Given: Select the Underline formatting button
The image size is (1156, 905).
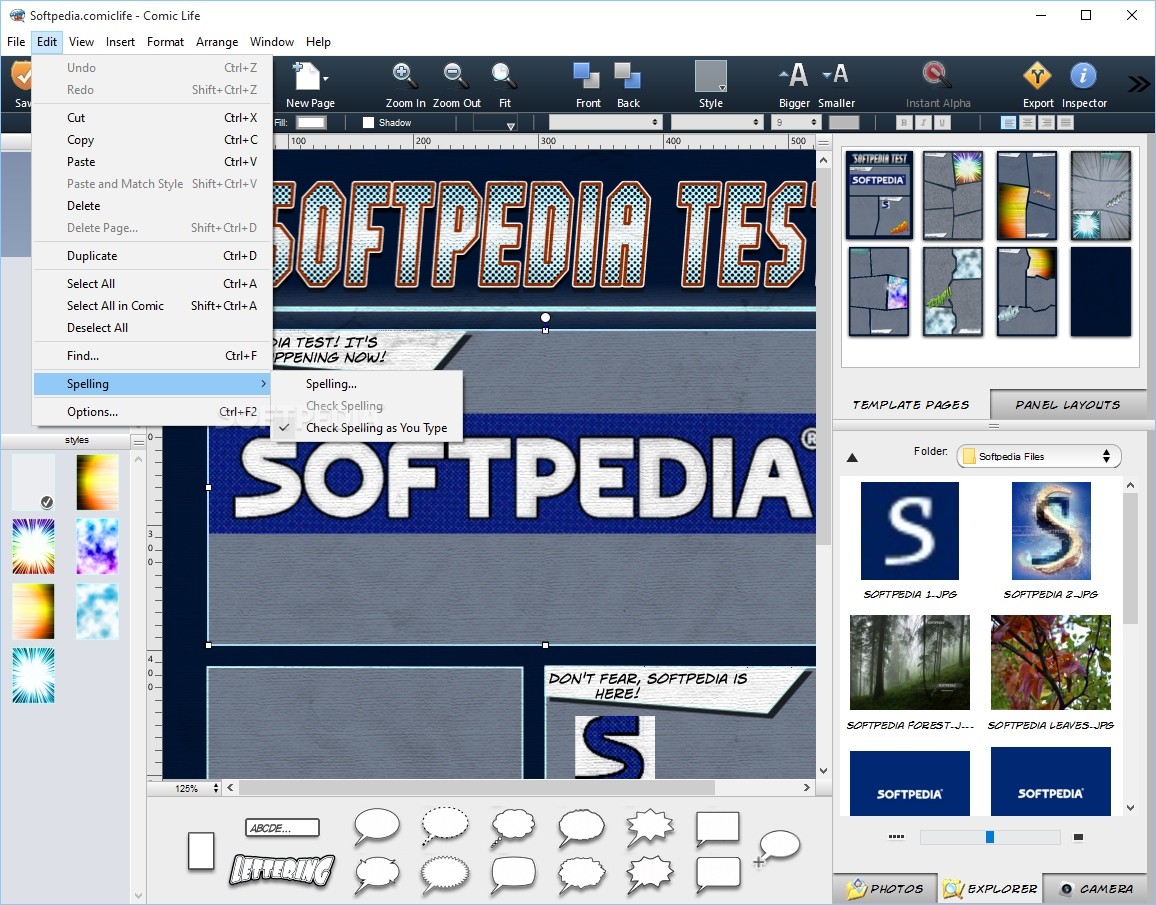Looking at the screenshot, I should [x=942, y=122].
